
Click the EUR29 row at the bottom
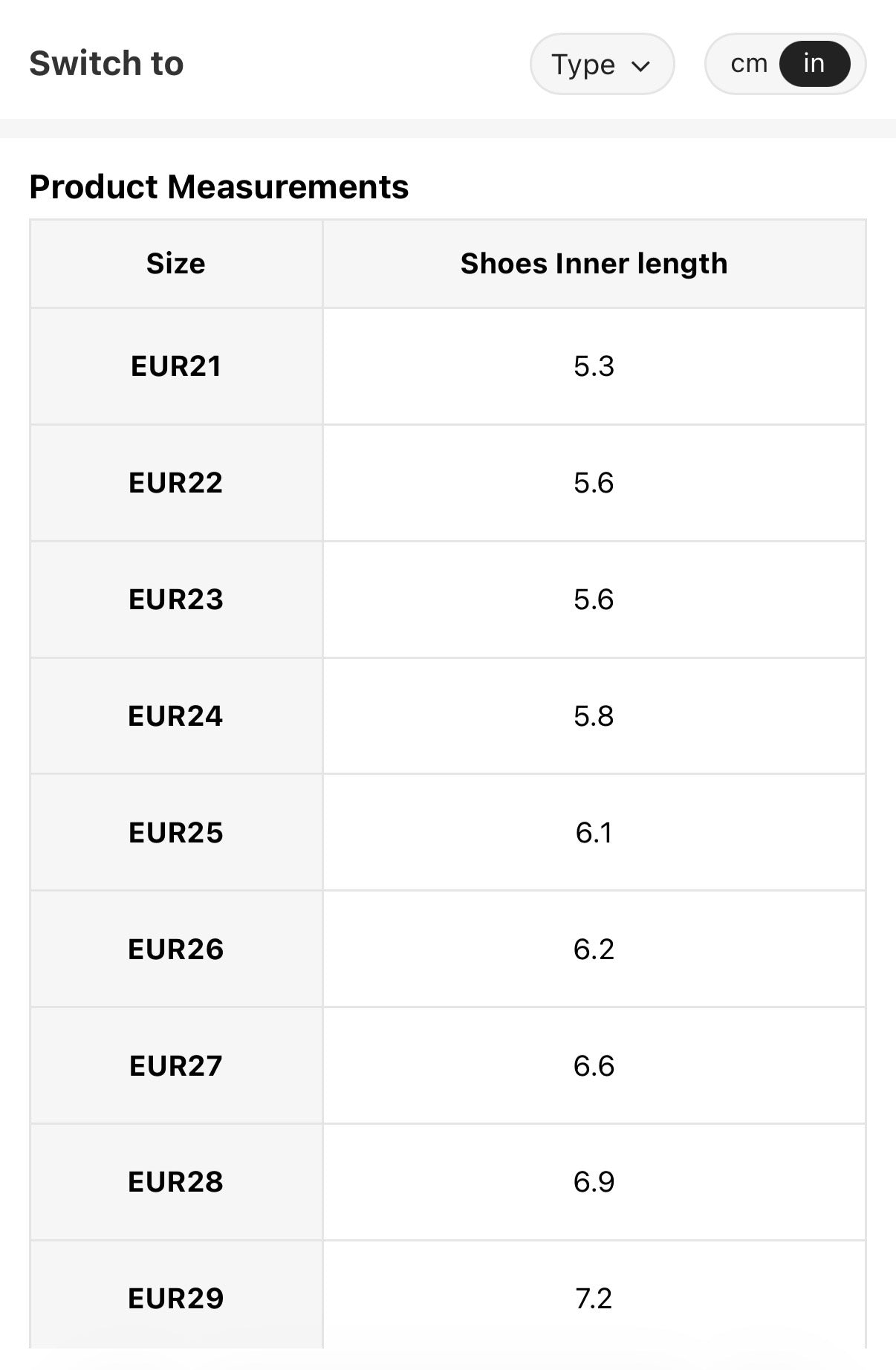pyautogui.click(x=176, y=1299)
